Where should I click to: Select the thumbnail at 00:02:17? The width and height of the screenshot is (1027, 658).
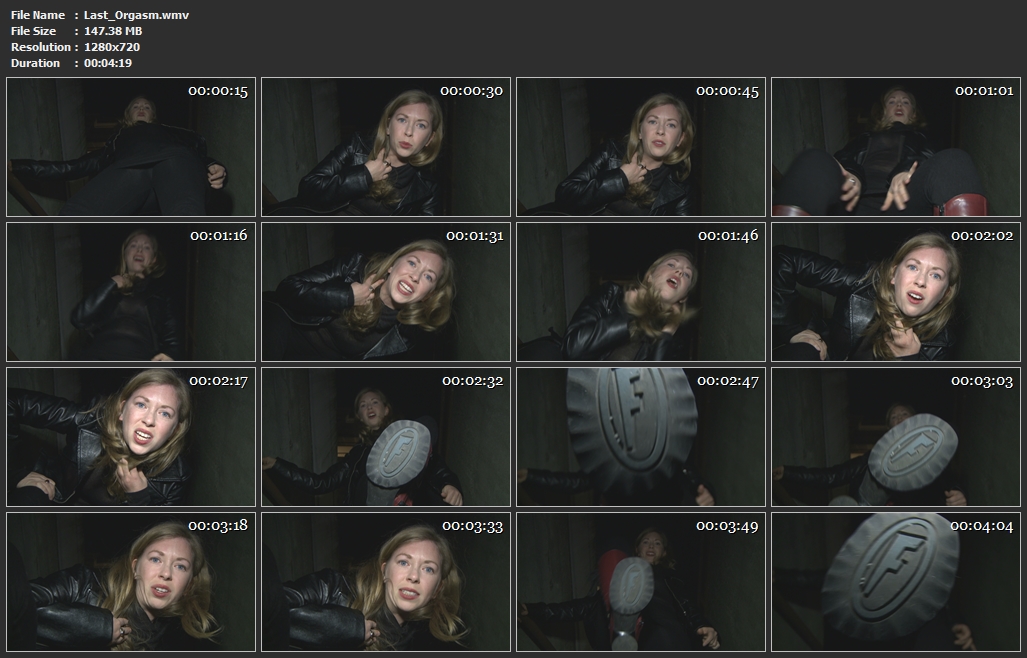point(131,437)
